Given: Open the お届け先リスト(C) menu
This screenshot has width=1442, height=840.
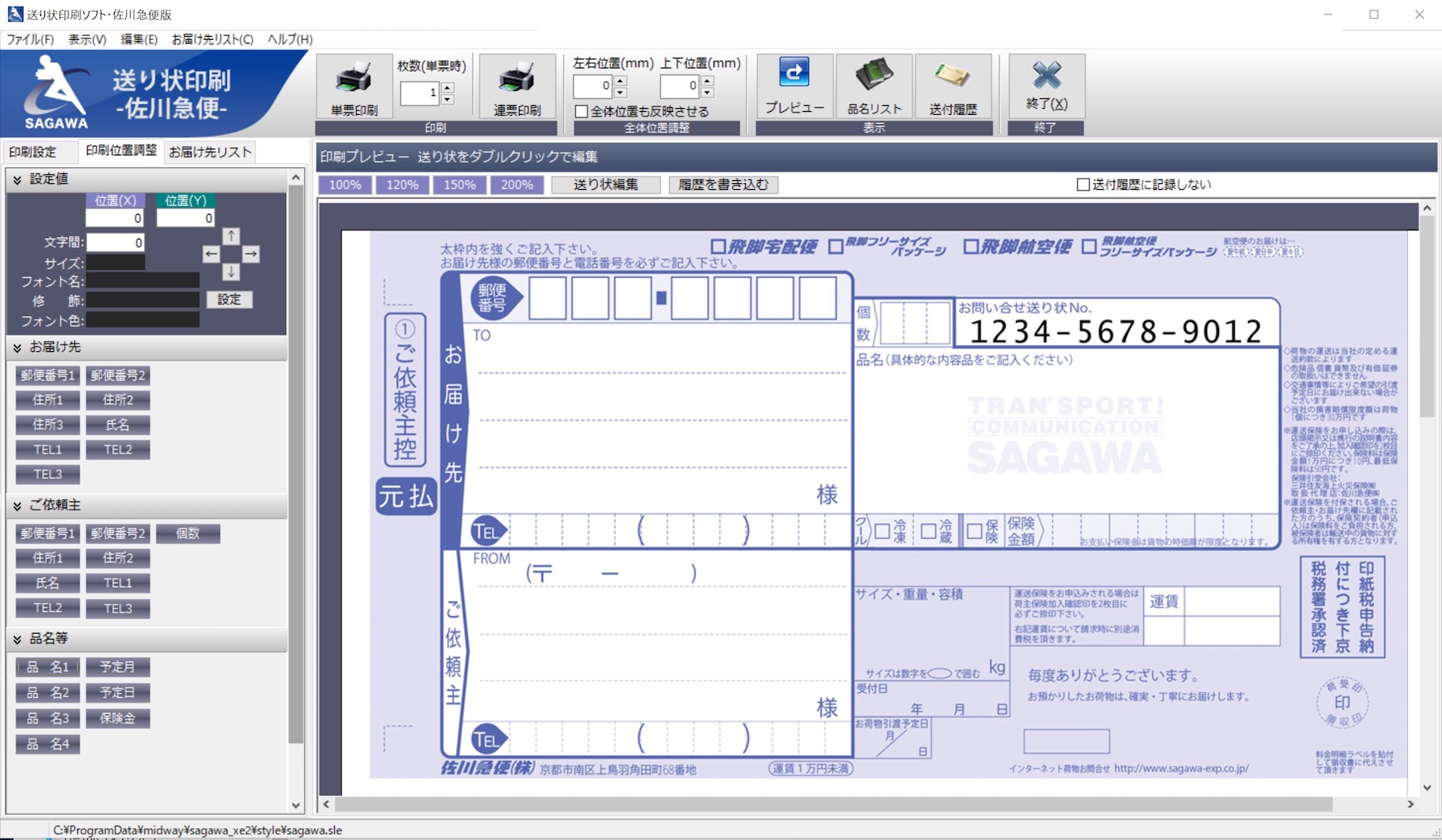Looking at the screenshot, I should (x=213, y=39).
